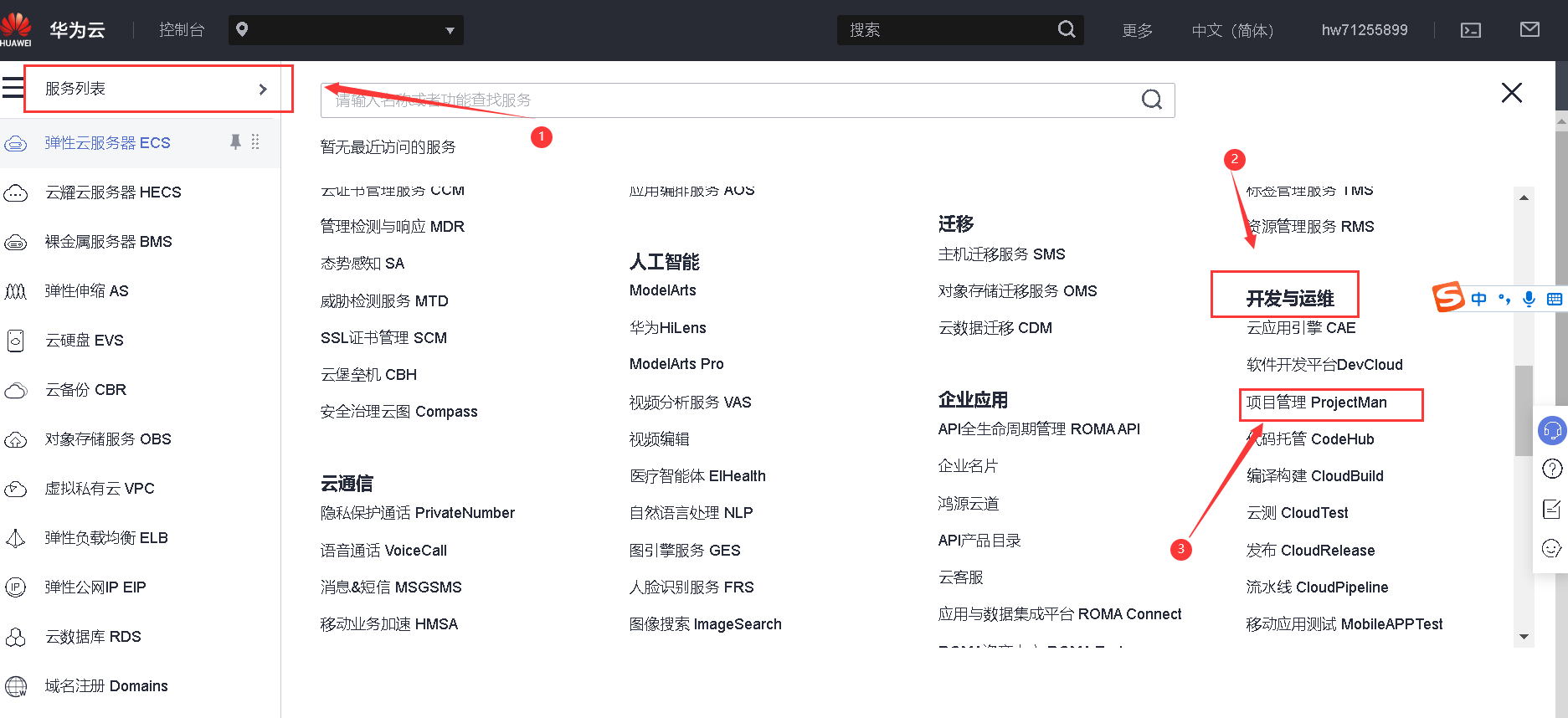
Task: Open 项目管理 ProjectMan service
Action: pyautogui.click(x=1316, y=403)
